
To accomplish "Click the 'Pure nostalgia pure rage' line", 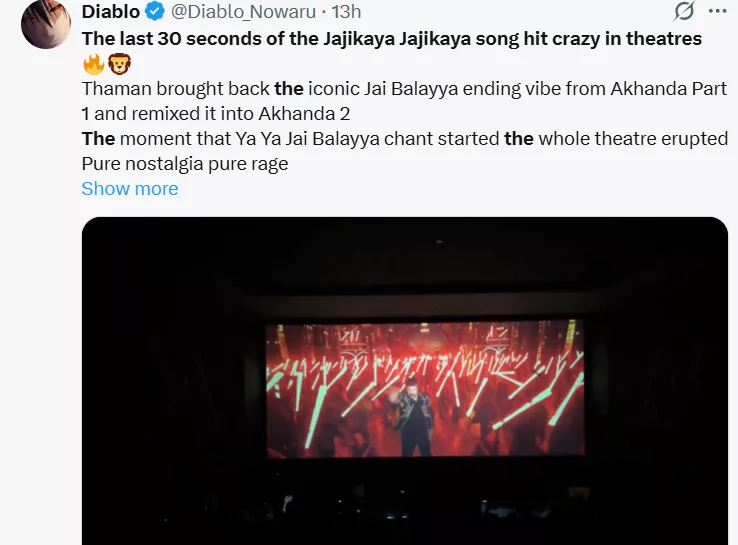I will point(185,164).
